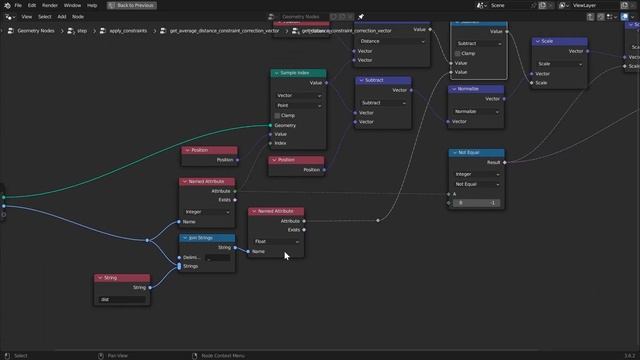The height and width of the screenshot is (360, 640).
Task: Open the snapping options dropdown
Action: click(611, 17)
